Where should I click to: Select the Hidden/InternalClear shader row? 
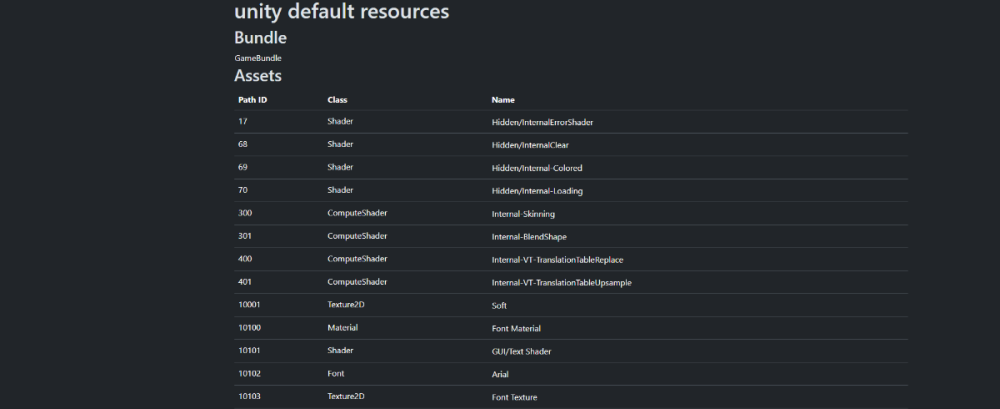coord(530,145)
